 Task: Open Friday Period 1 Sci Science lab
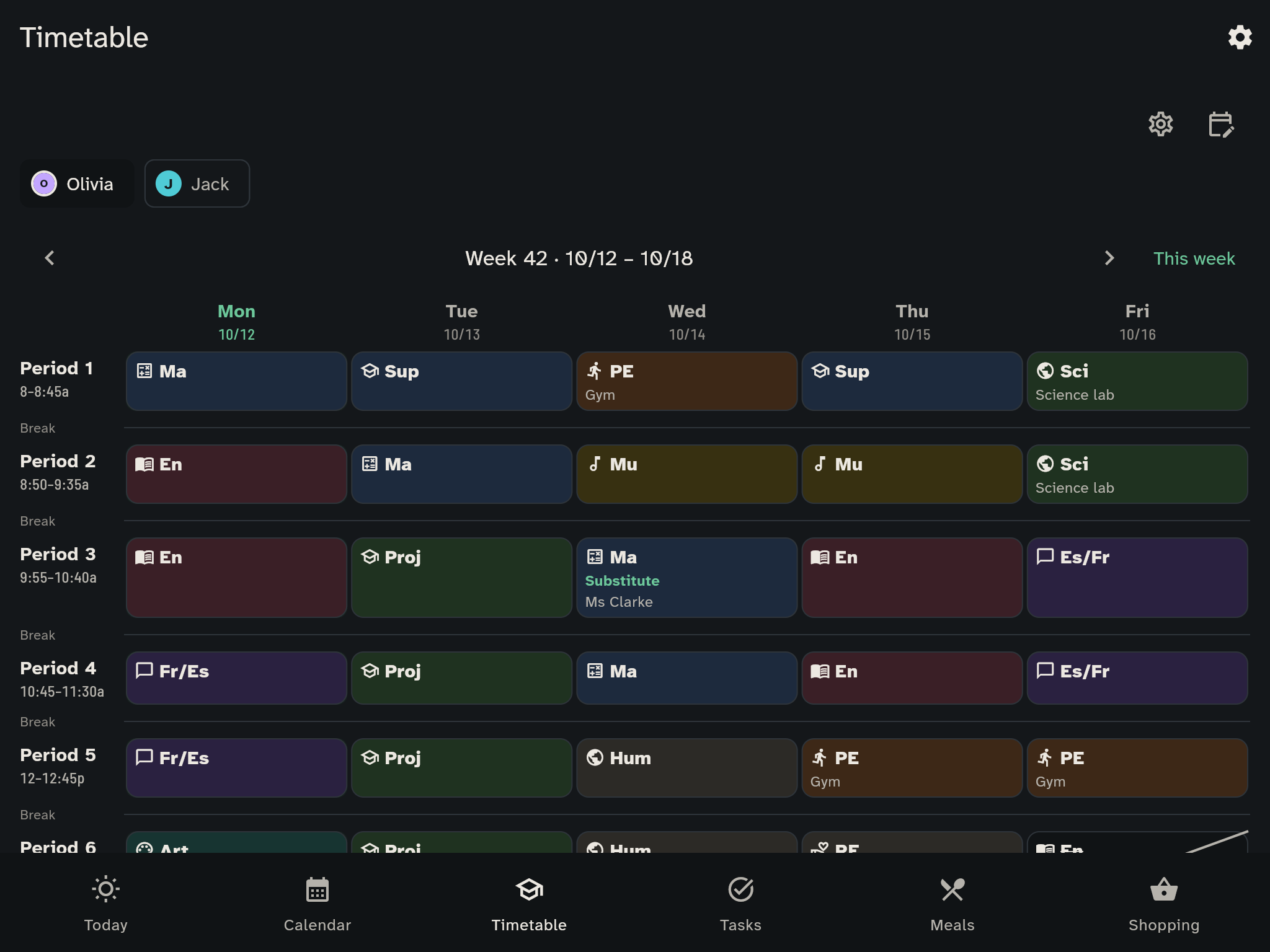[x=1137, y=381]
